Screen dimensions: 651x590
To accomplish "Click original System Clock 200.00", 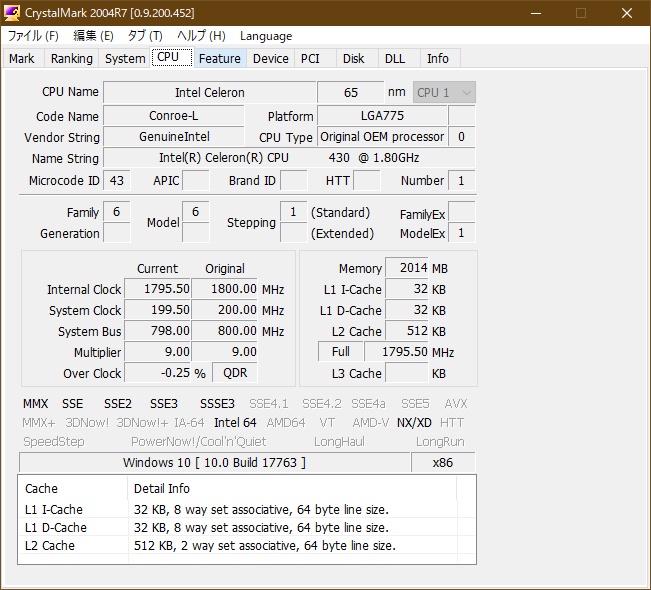I will point(224,310).
